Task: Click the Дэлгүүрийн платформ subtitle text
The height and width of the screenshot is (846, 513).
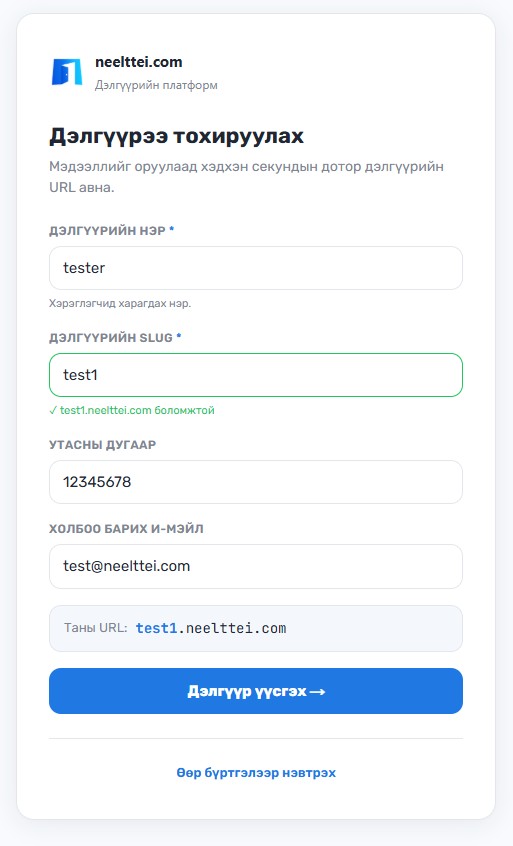Action: coord(156,85)
